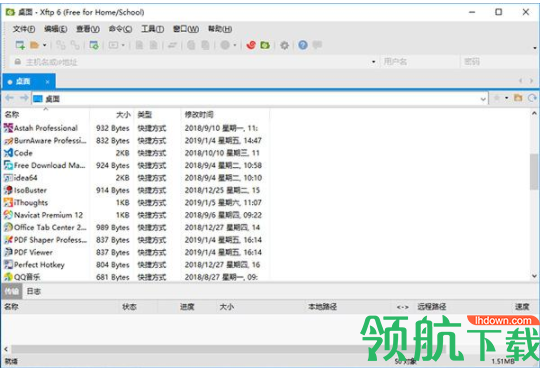This screenshot has width=540, height=368.
Task: Sort files by the 大小 column header
Action: point(112,114)
